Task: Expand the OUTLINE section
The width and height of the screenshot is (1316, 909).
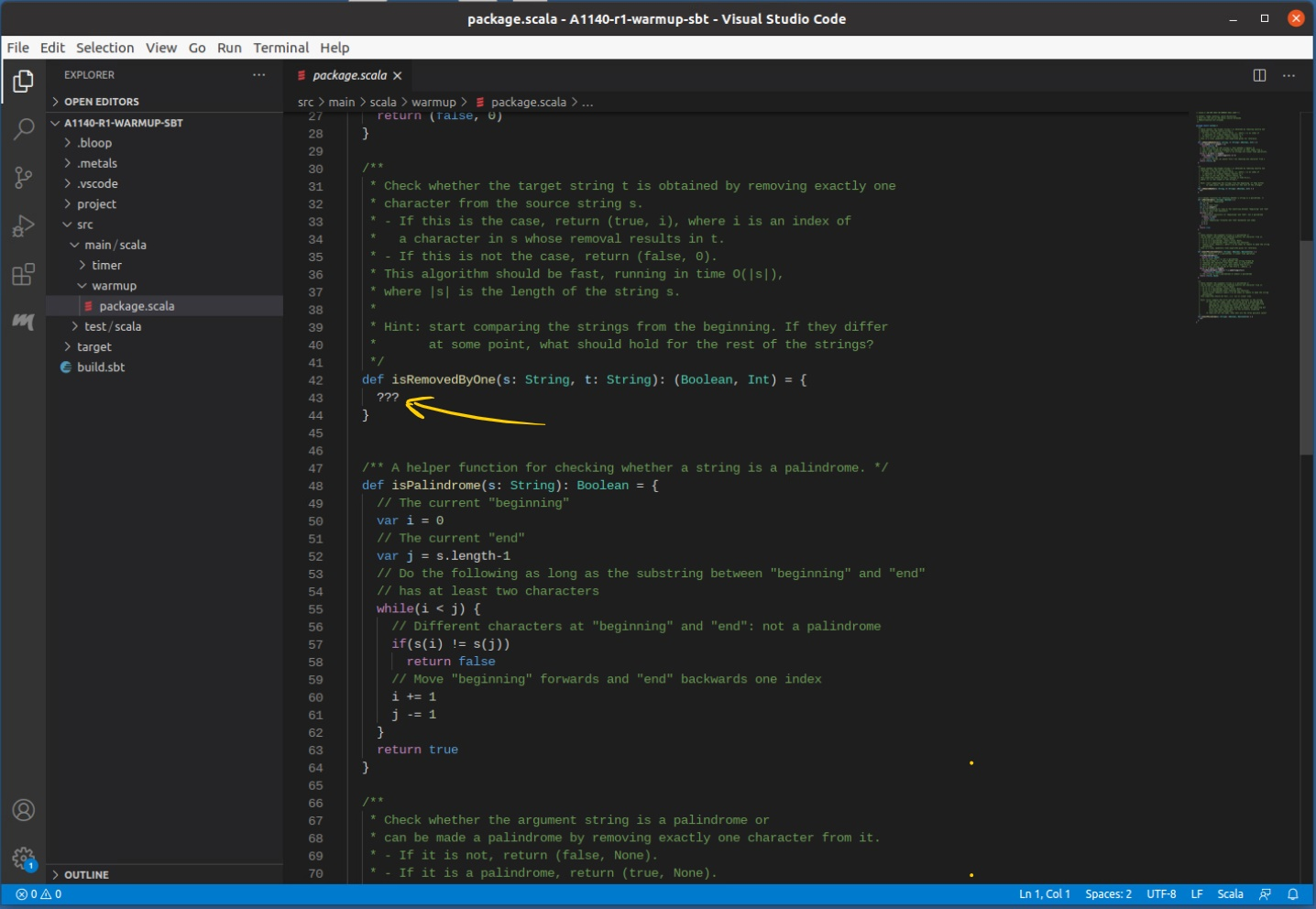Action: click(x=86, y=875)
